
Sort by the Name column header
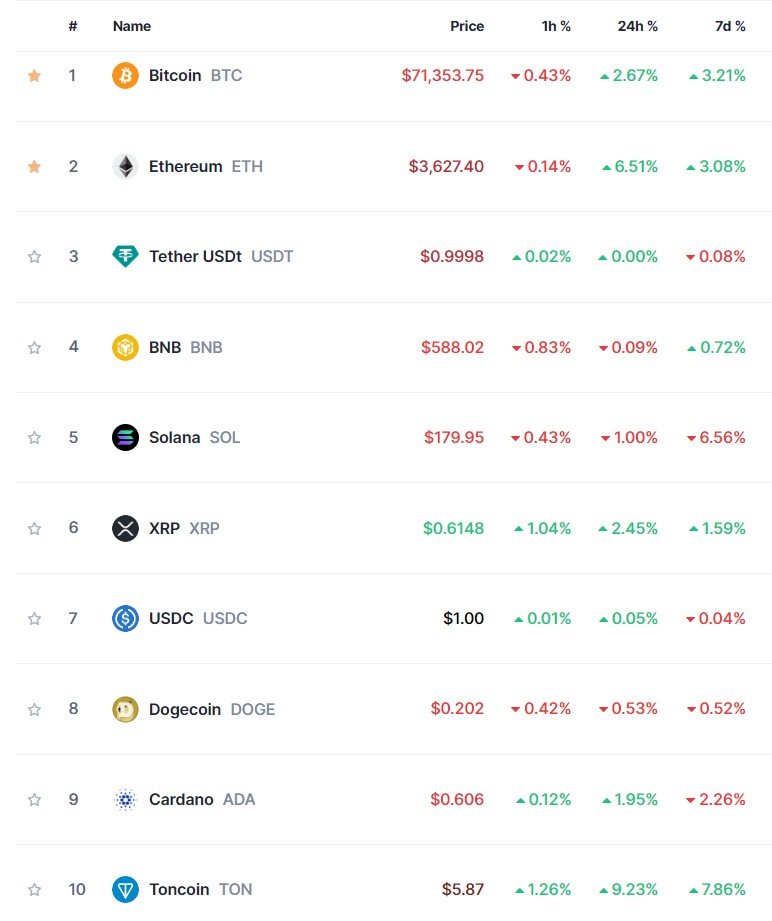tap(132, 26)
